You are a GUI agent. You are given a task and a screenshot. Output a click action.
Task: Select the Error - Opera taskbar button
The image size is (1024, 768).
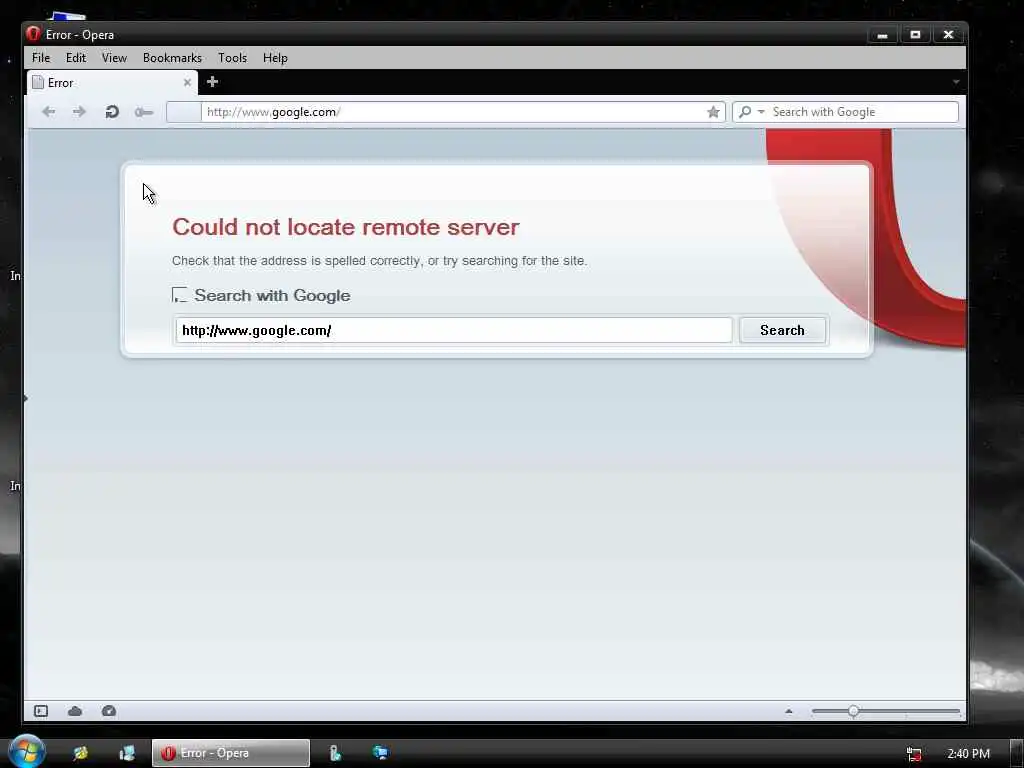point(231,753)
